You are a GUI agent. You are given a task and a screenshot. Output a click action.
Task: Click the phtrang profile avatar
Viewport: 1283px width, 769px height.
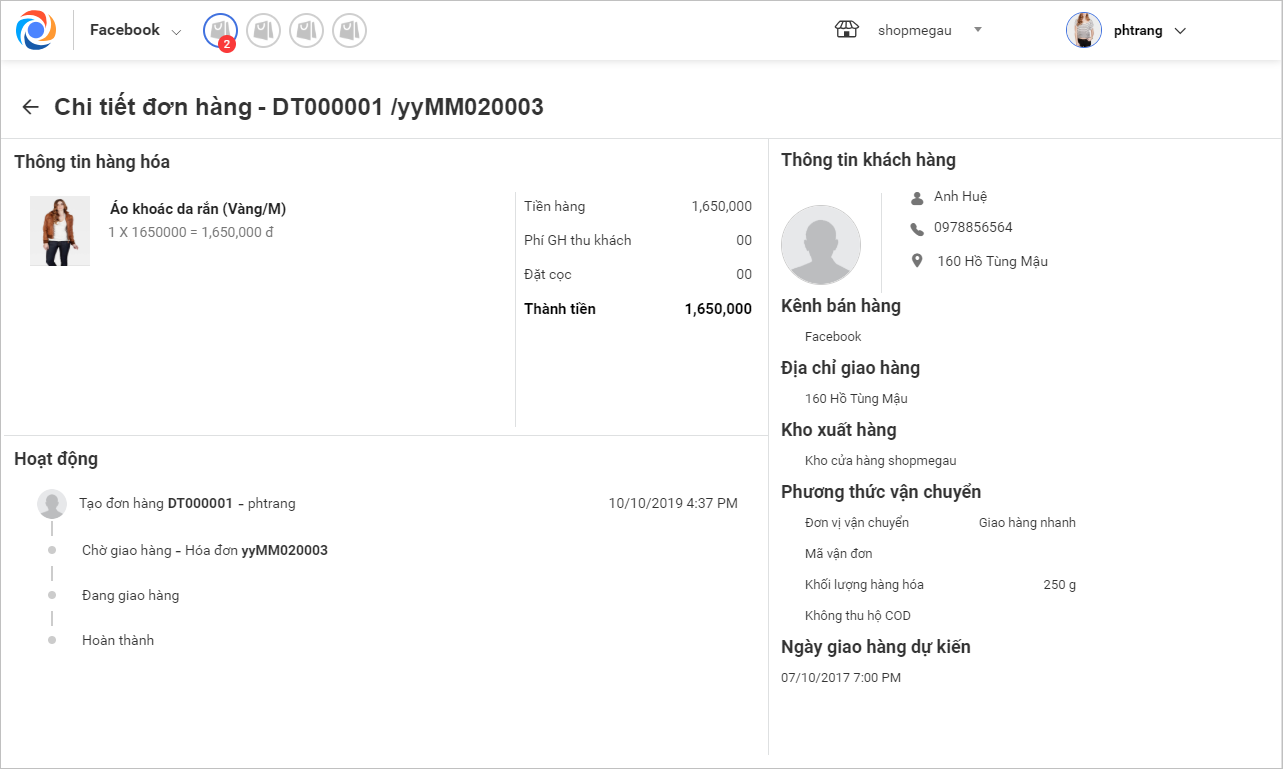(1084, 30)
